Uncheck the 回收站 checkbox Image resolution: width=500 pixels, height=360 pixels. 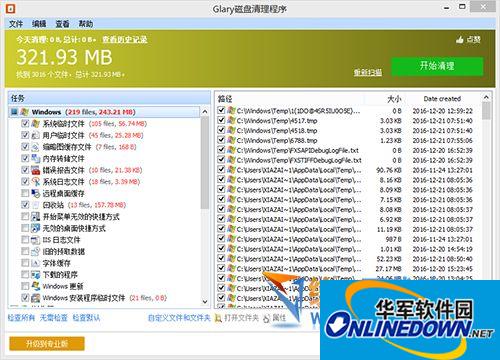pyautogui.click(x=25, y=205)
